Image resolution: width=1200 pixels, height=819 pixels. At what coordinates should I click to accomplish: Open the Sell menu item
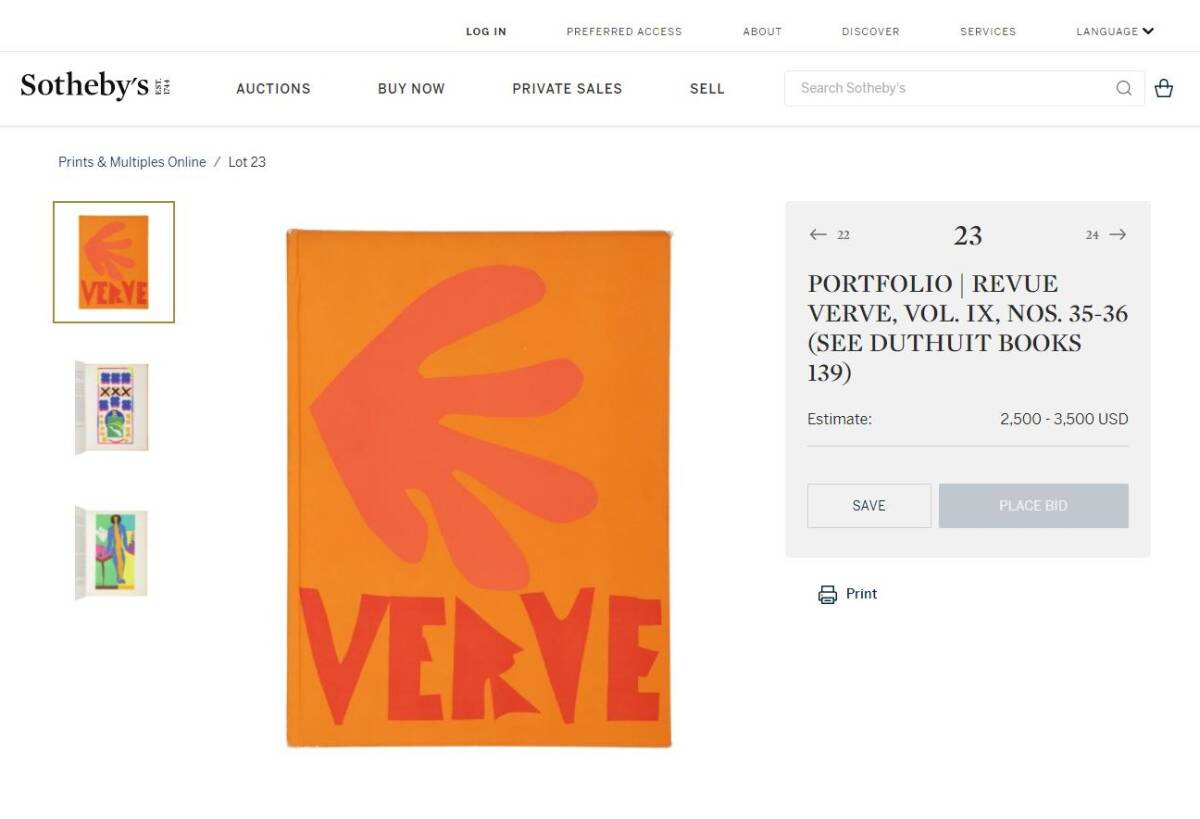tap(707, 89)
